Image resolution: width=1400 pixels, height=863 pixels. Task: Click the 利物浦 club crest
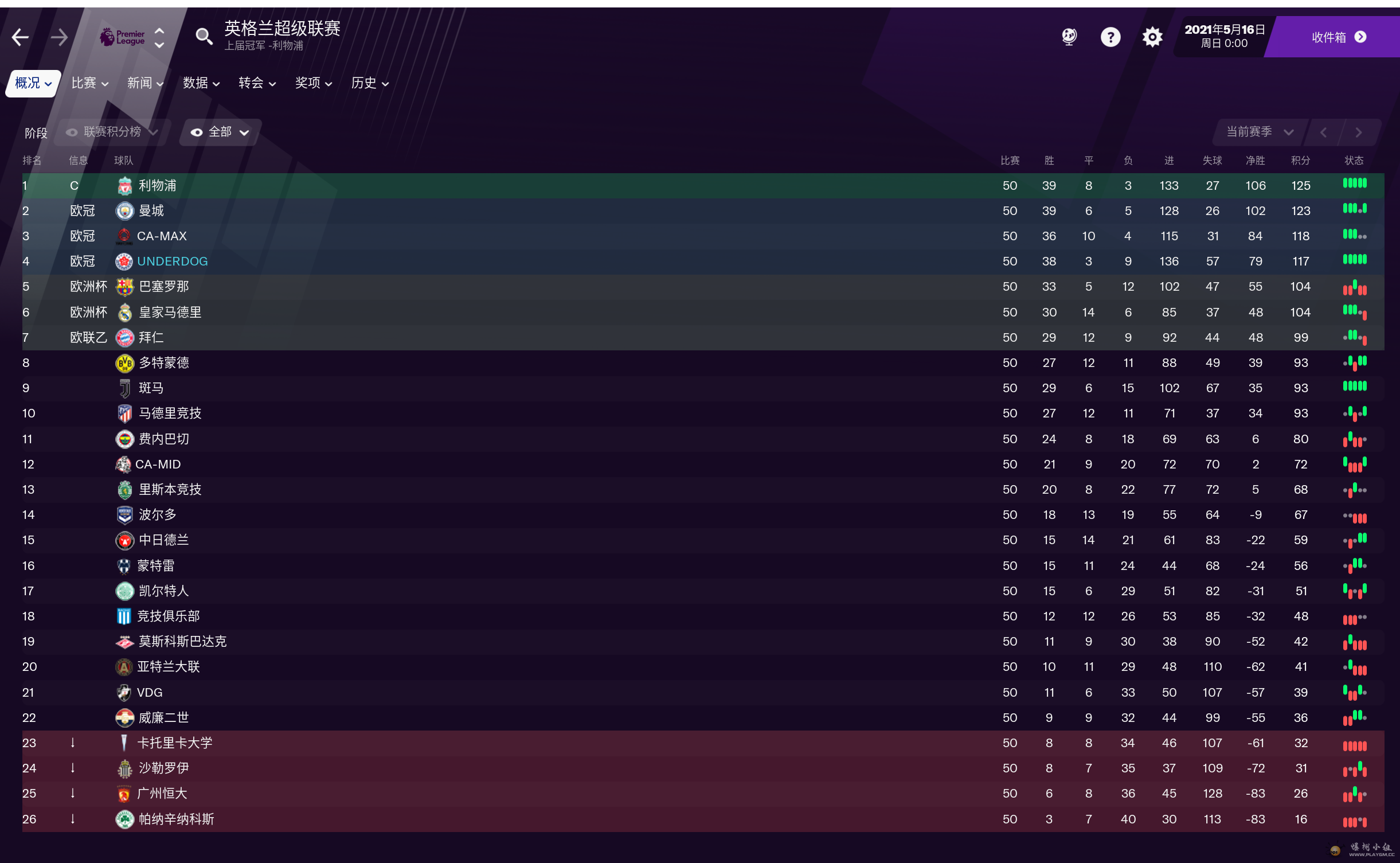(x=124, y=186)
